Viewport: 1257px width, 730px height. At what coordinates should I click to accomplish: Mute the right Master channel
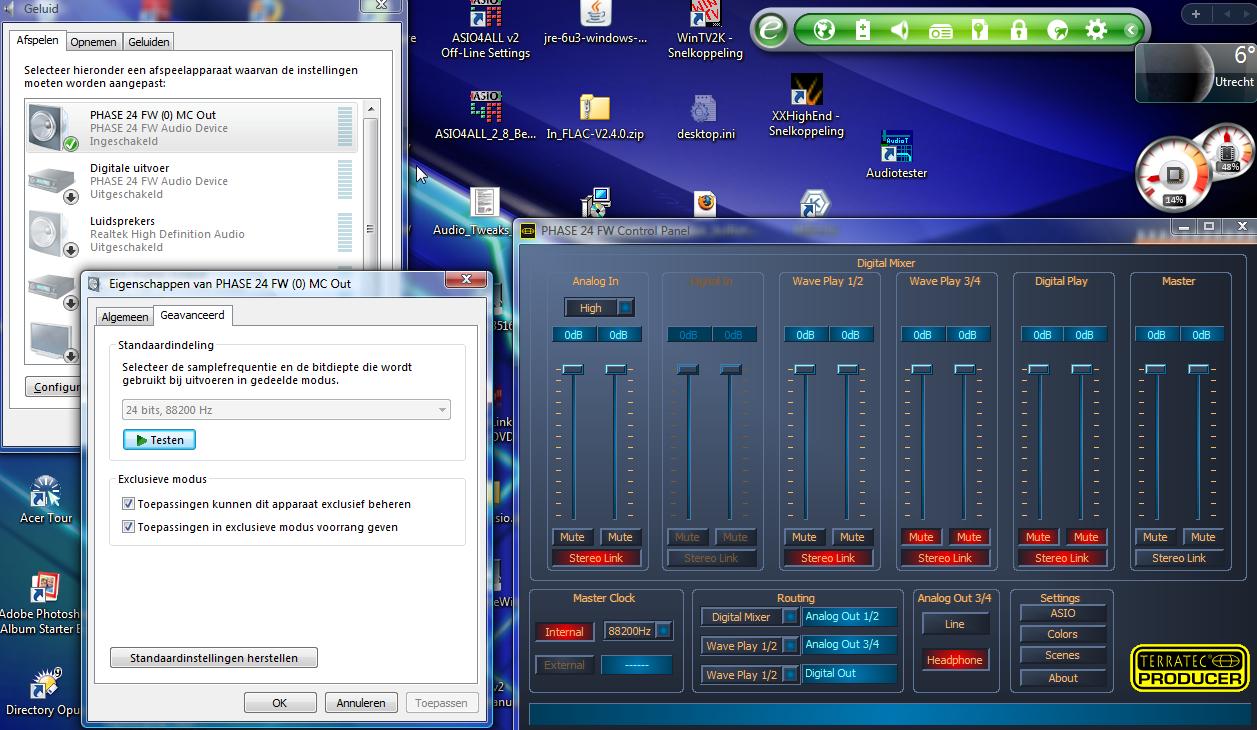pos(1203,537)
